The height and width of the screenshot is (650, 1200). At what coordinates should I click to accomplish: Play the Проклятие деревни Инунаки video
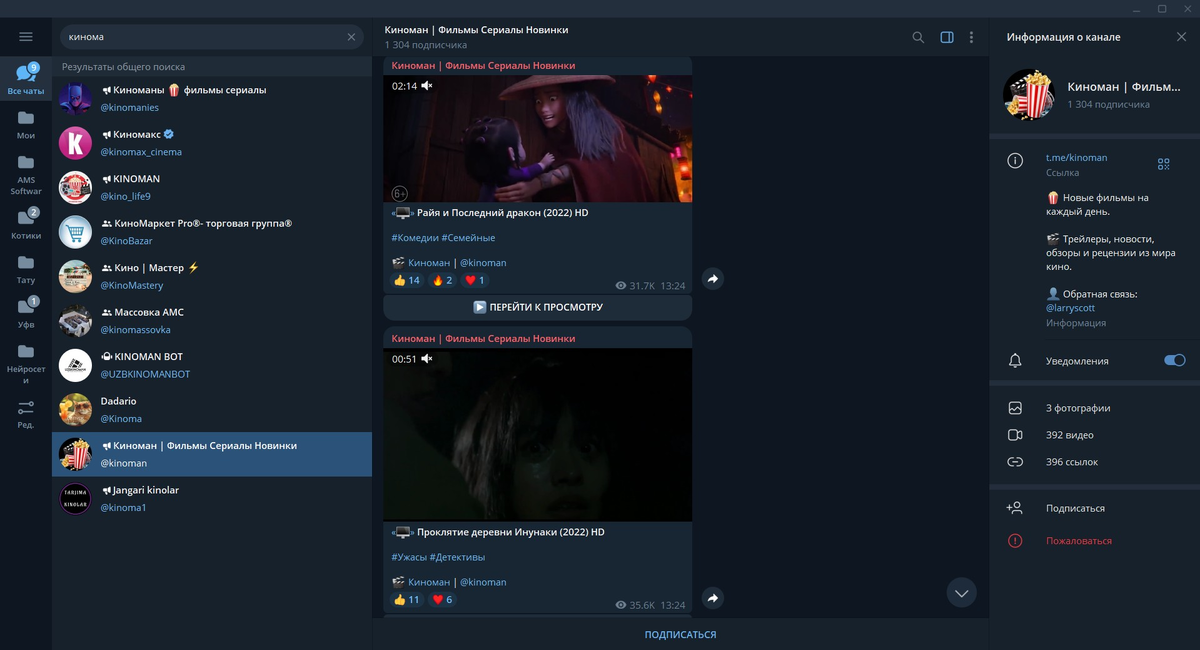(538, 434)
